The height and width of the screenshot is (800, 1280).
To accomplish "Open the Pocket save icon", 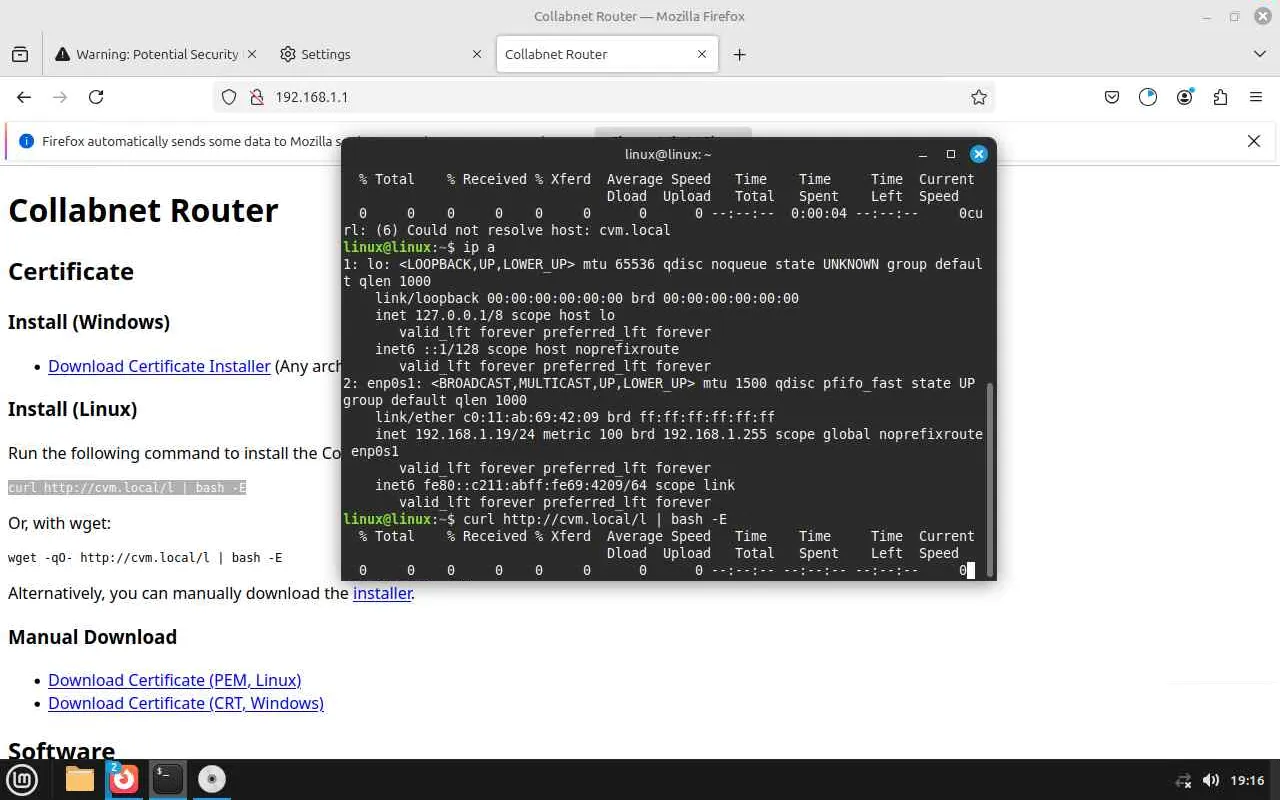I will [x=1112, y=97].
